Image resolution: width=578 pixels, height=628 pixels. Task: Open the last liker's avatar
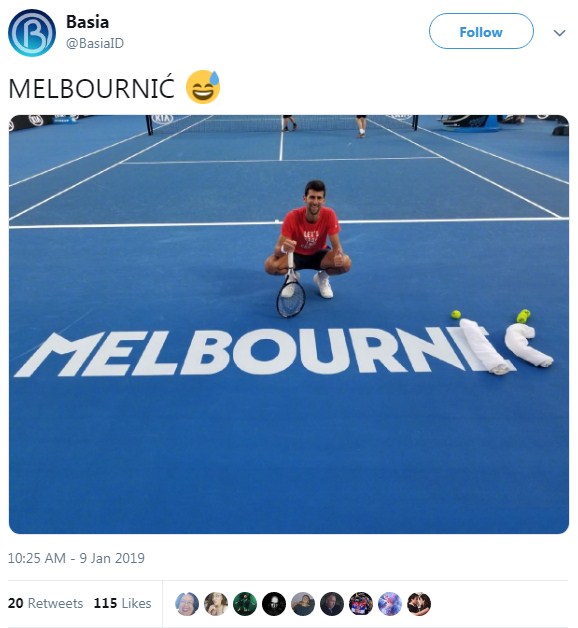[x=419, y=604]
